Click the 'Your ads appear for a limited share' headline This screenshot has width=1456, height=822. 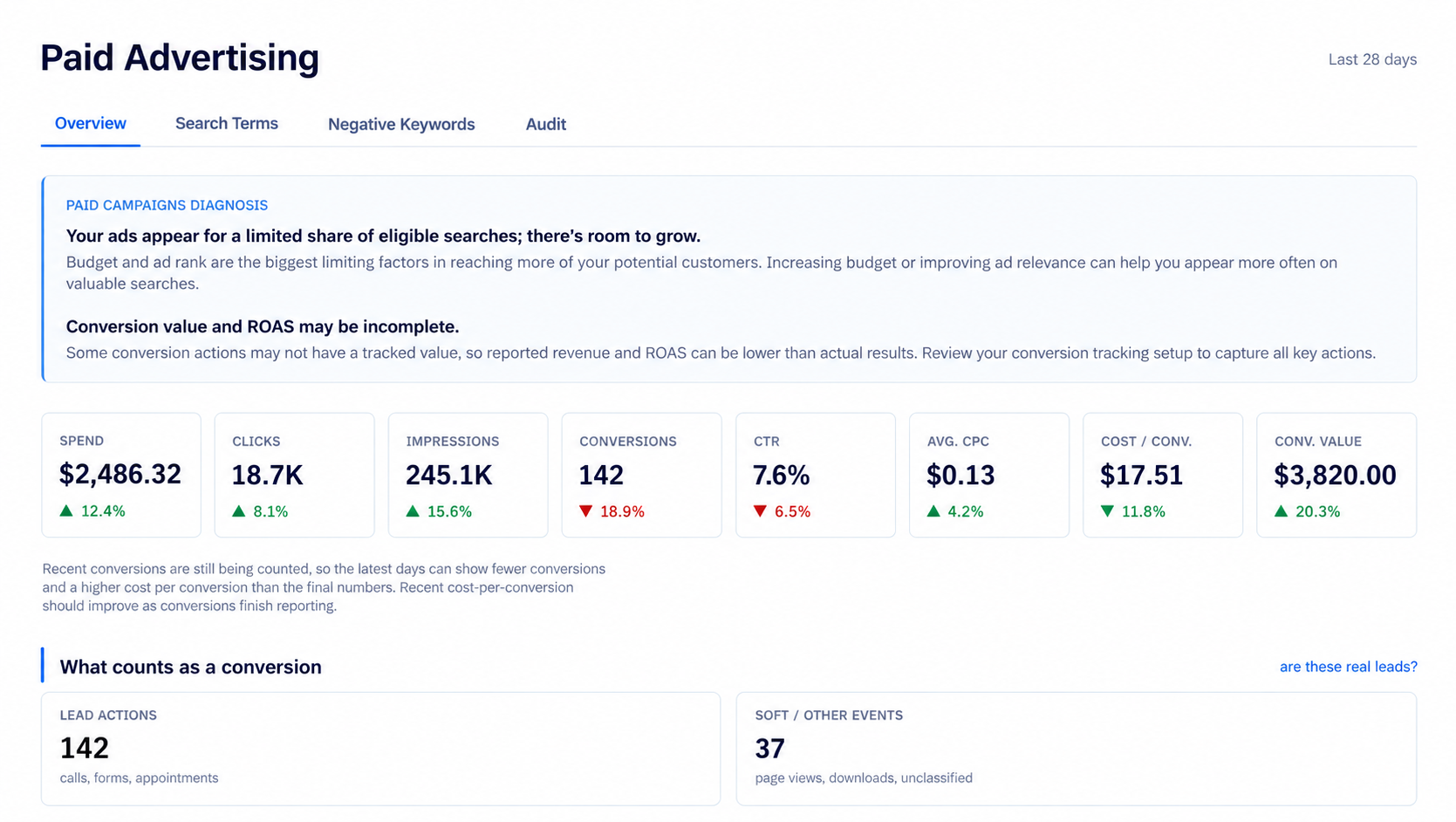(x=383, y=236)
